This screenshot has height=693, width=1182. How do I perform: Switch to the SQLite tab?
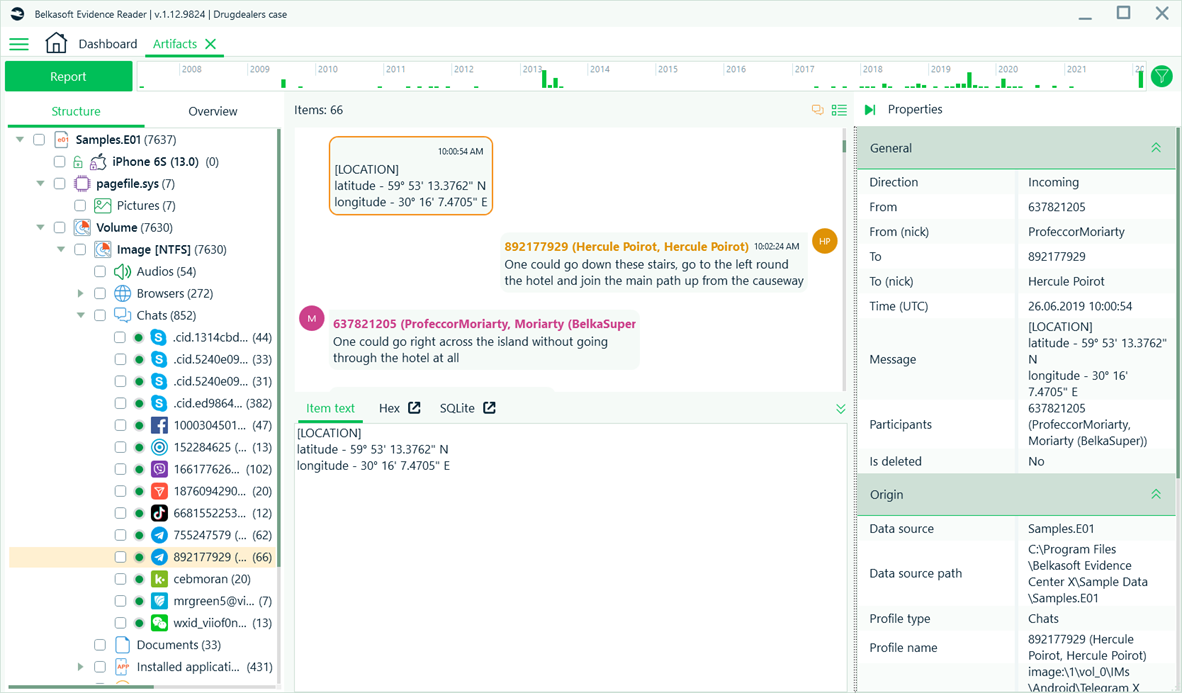point(457,408)
